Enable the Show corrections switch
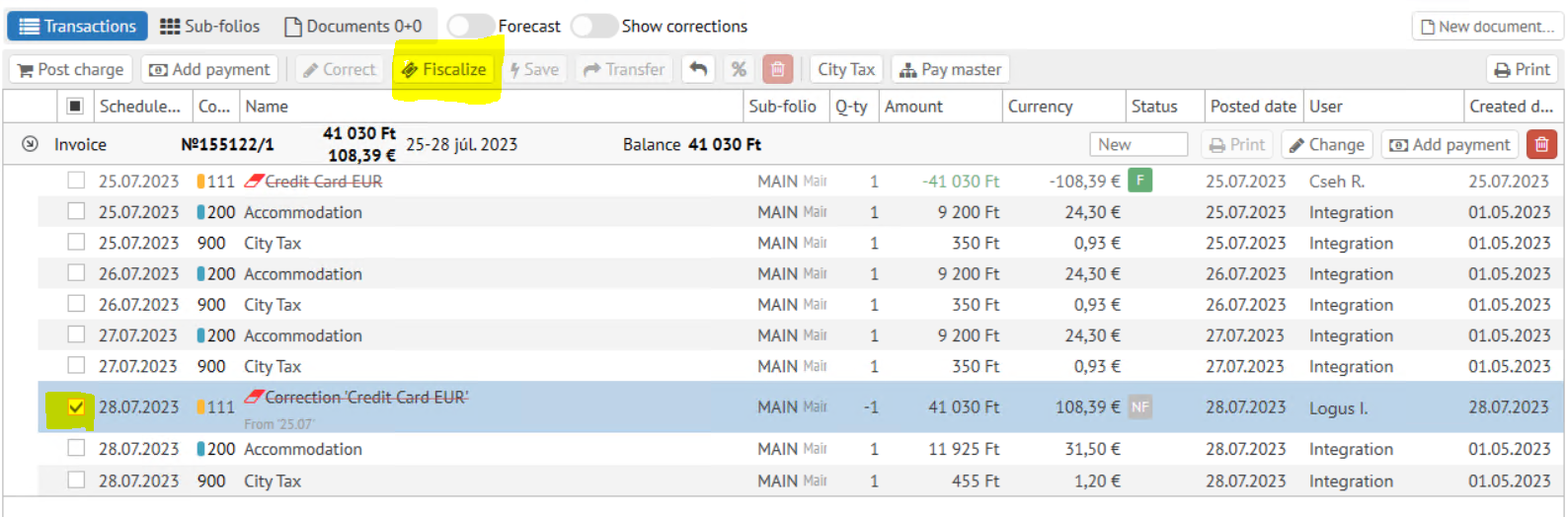Image resolution: width=1568 pixels, height=517 pixels. 593,27
